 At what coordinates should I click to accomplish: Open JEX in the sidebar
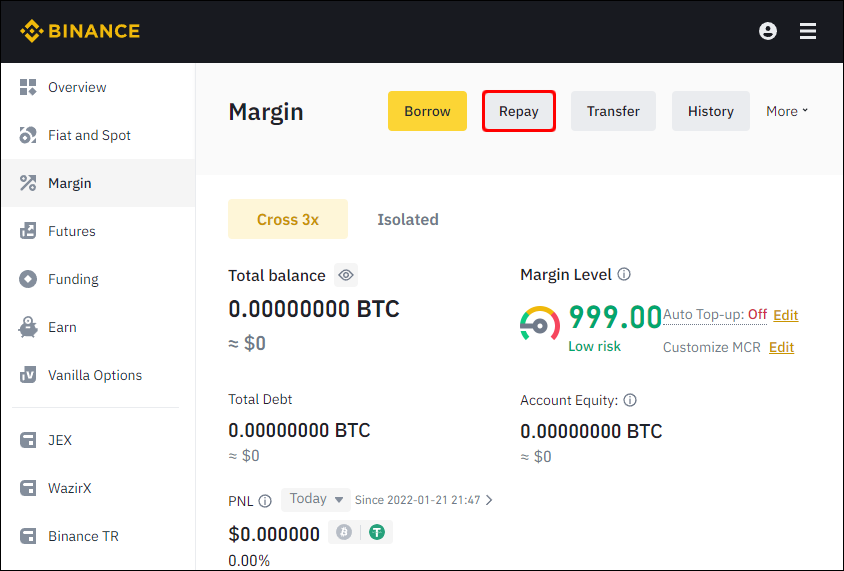(99, 440)
